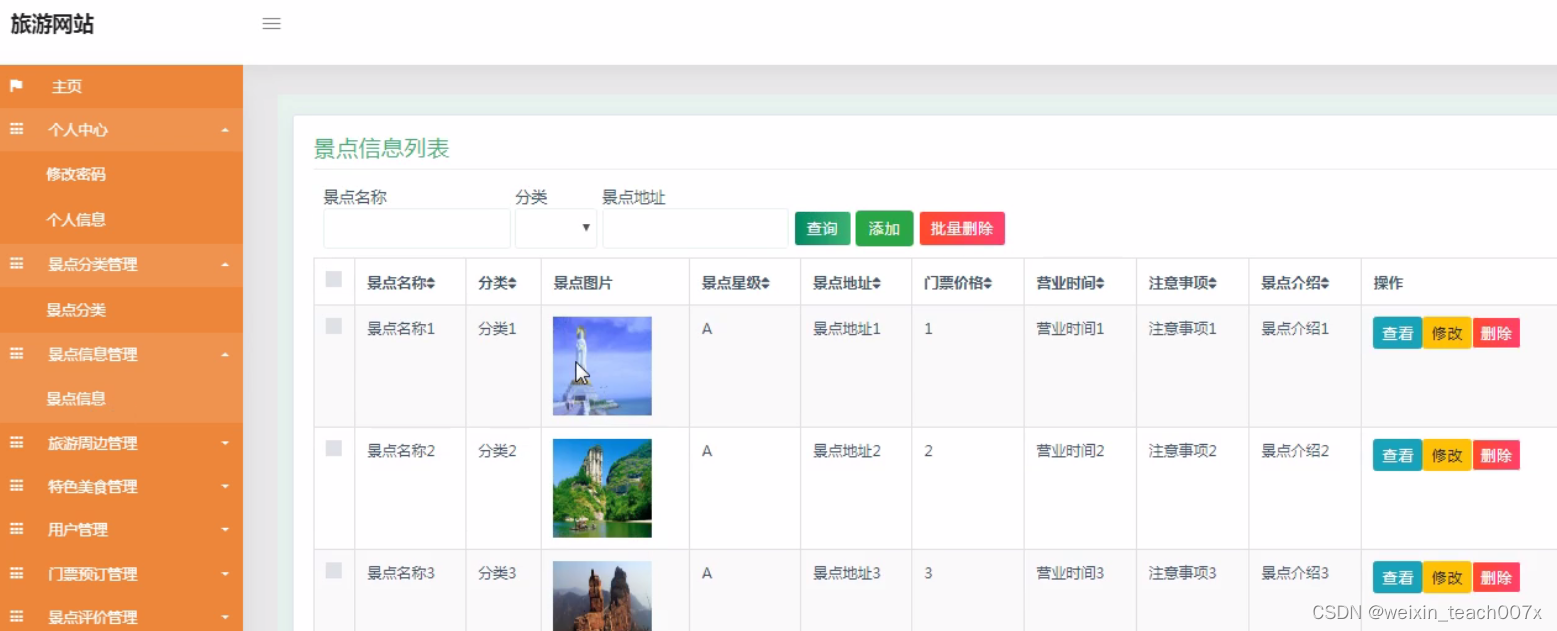Click 修改 for row 景点名称2
Viewport: 1557px width, 631px height.
(x=1447, y=455)
